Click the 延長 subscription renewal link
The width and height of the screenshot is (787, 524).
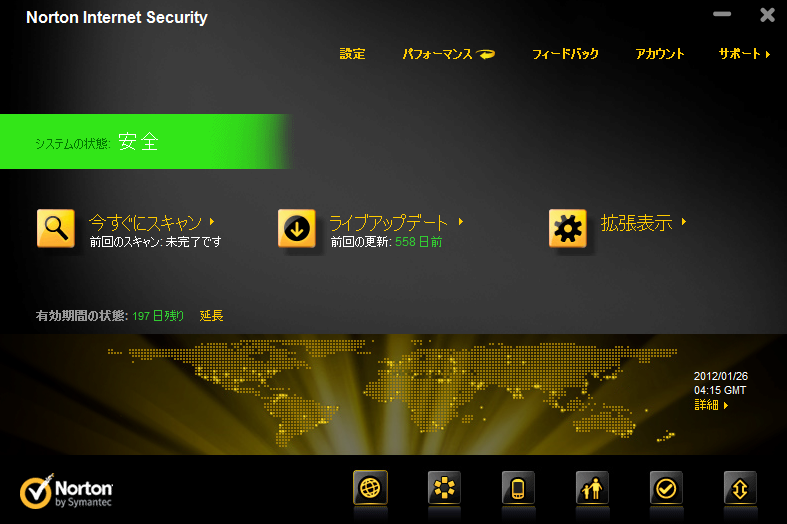[211, 316]
